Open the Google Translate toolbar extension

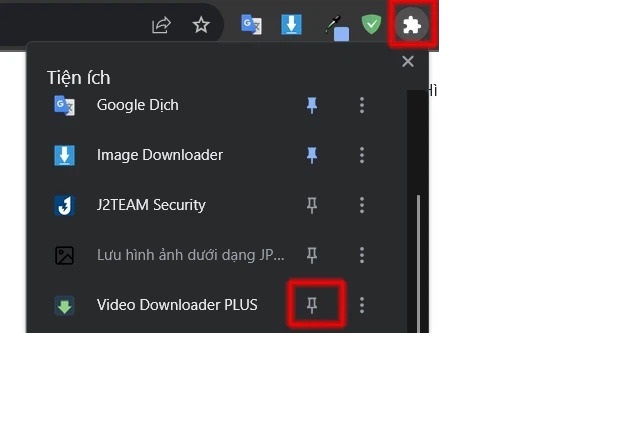[x=251, y=24]
